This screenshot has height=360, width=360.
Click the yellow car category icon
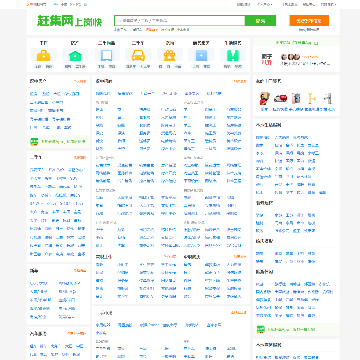point(138,55)
